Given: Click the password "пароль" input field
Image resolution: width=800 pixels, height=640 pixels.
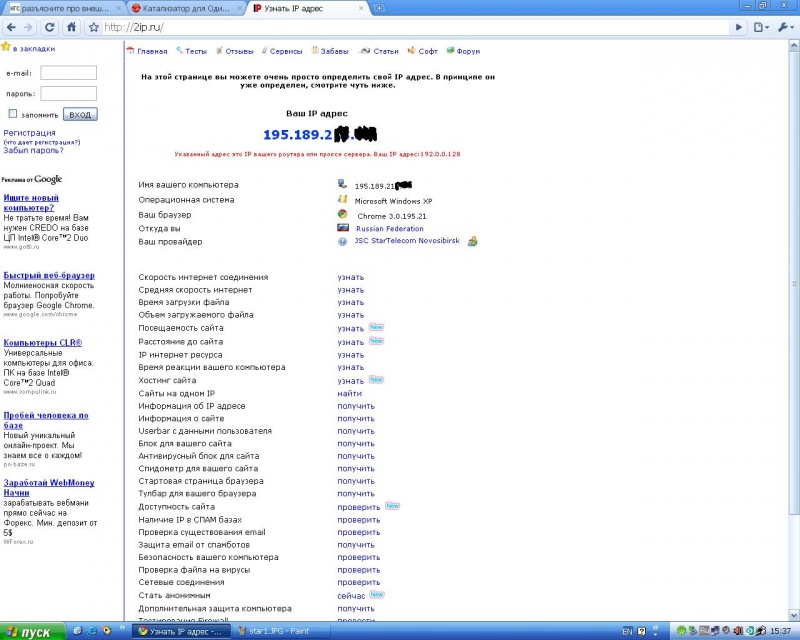Looking at the screenshot, I should tap(68, 94).
